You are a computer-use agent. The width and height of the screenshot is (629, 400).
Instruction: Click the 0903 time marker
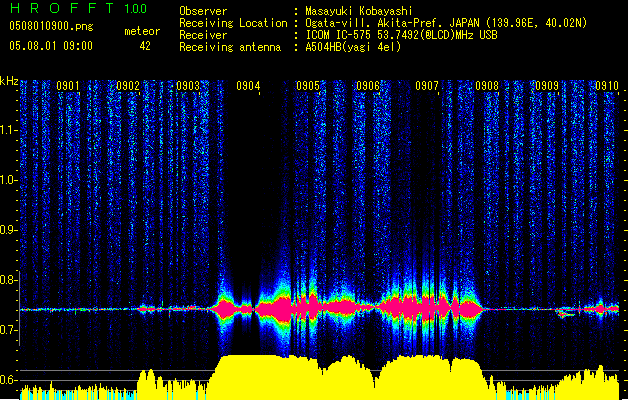[x=188, y=86]
